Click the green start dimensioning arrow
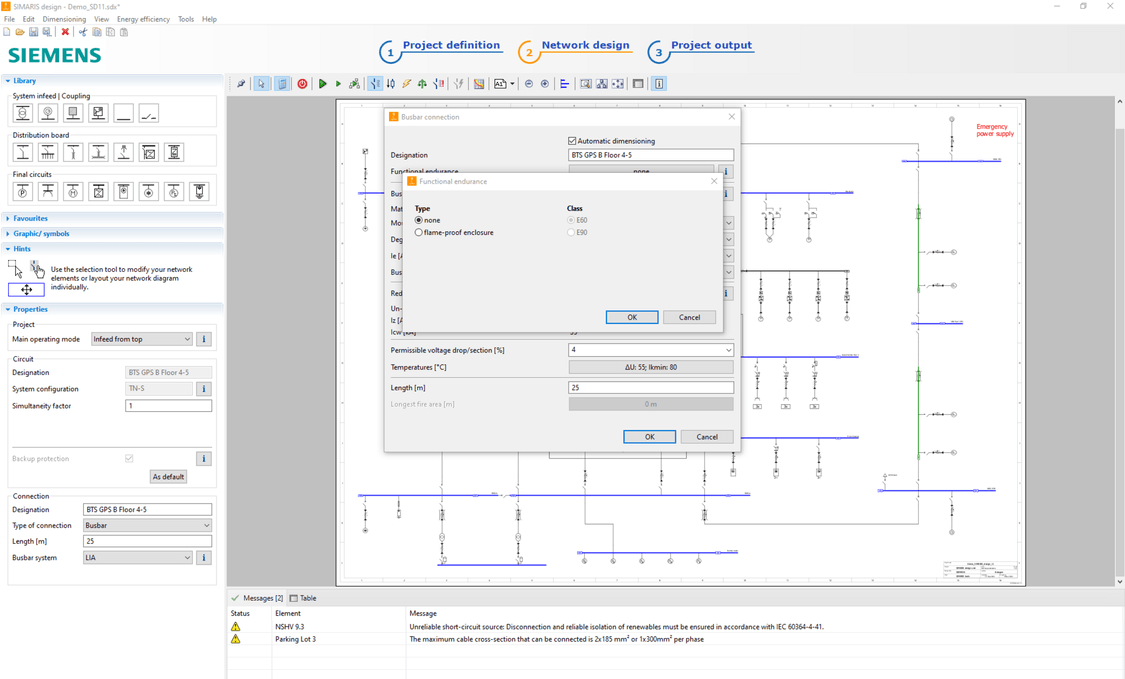Screen dimensions: 1125x679 point(323,83)
